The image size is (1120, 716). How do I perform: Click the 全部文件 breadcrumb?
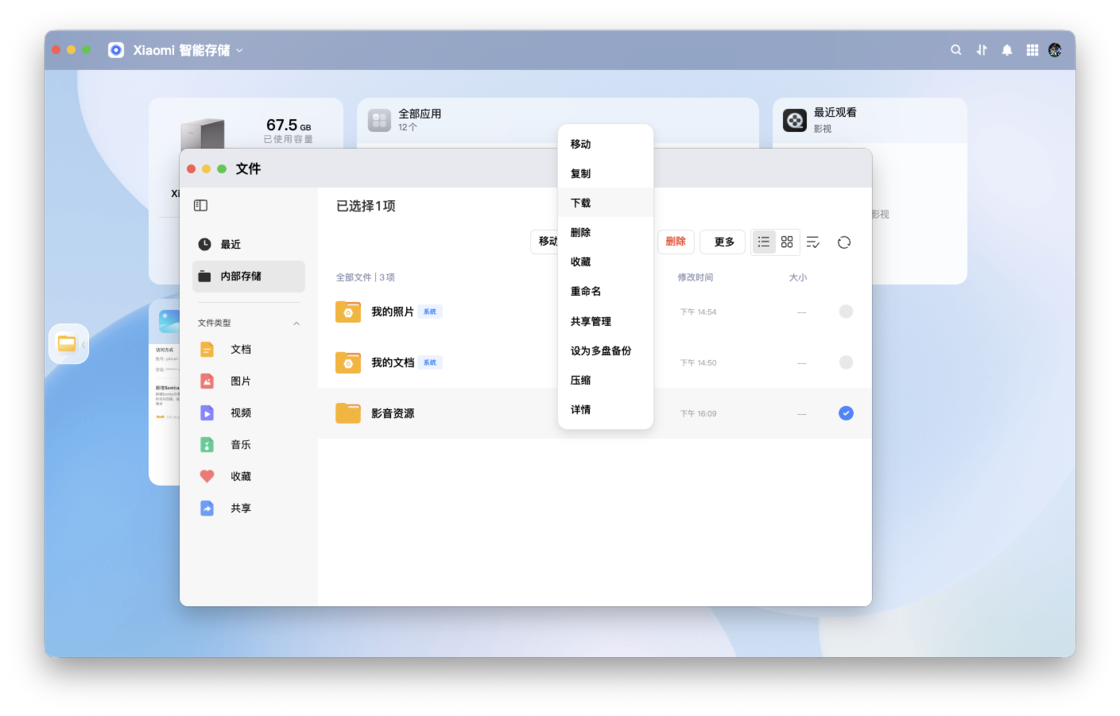(x=354, y=277)
